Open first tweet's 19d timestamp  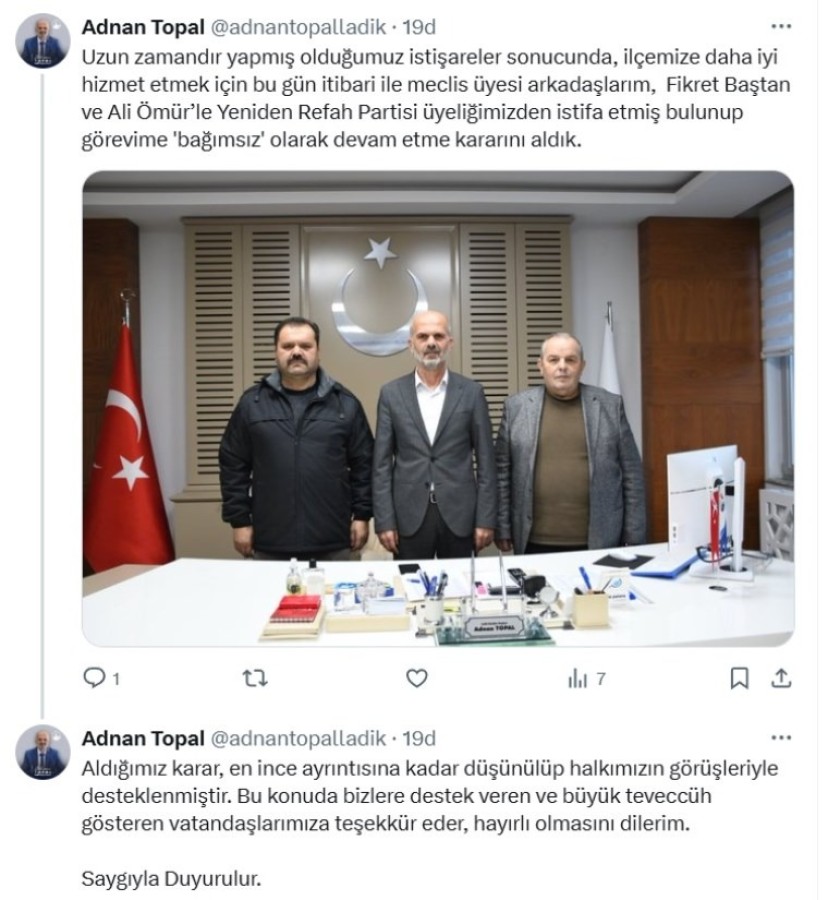point(419,27)
